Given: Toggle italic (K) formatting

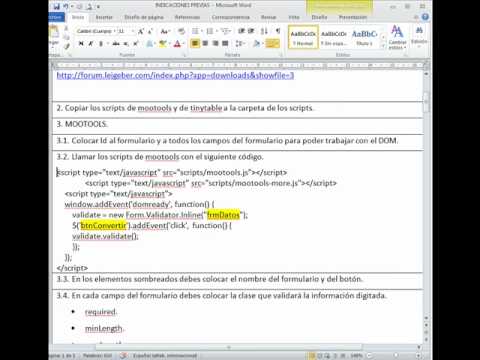Looking at the screenshot, I should [91, 43].
